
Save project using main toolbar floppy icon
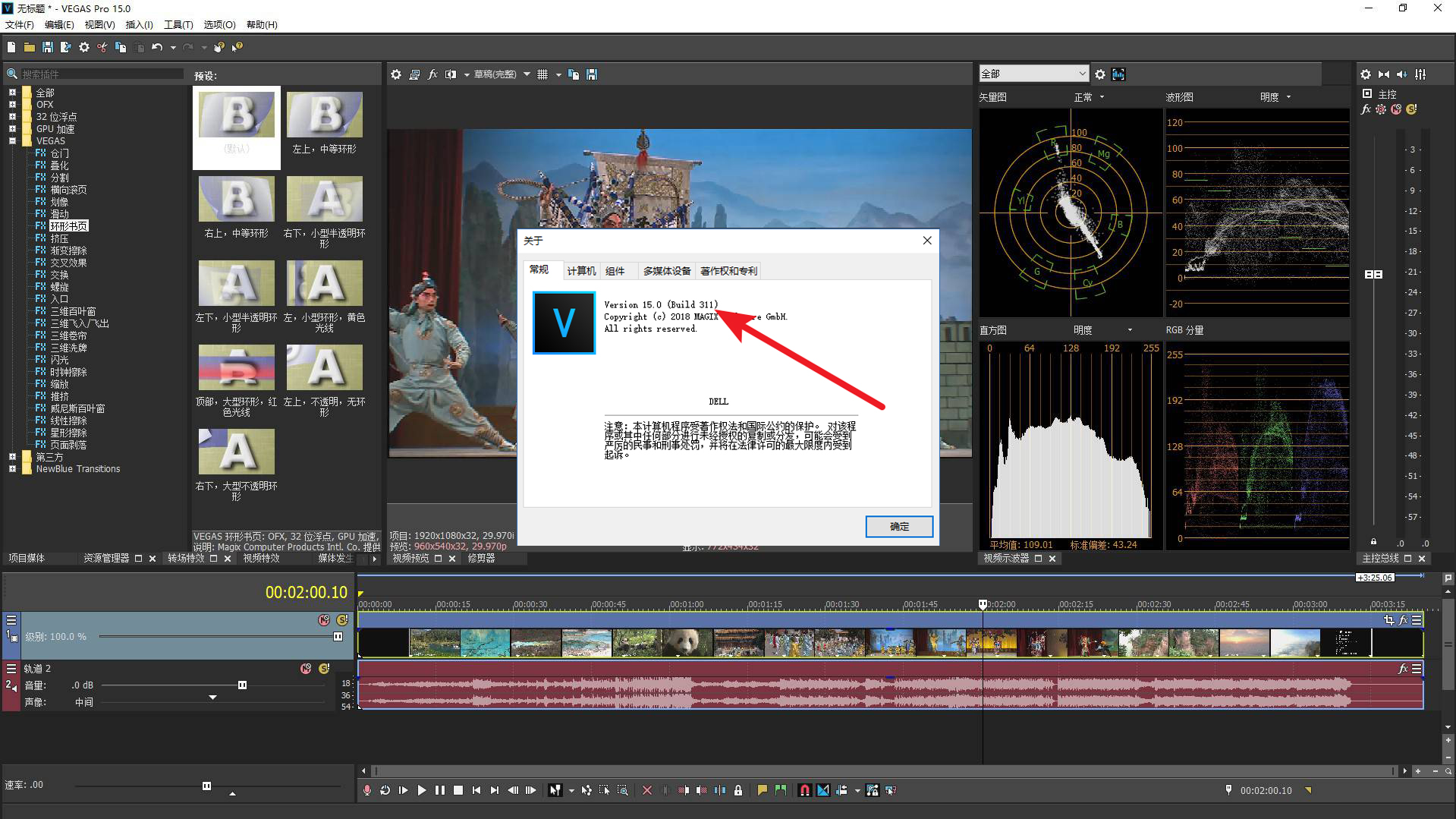point(48,47)
